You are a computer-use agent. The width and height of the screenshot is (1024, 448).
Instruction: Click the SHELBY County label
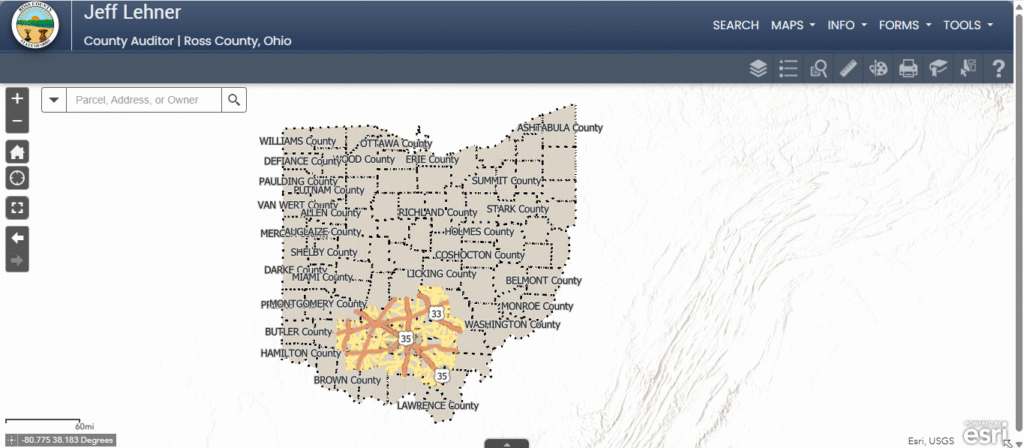[x=324, y=252]
